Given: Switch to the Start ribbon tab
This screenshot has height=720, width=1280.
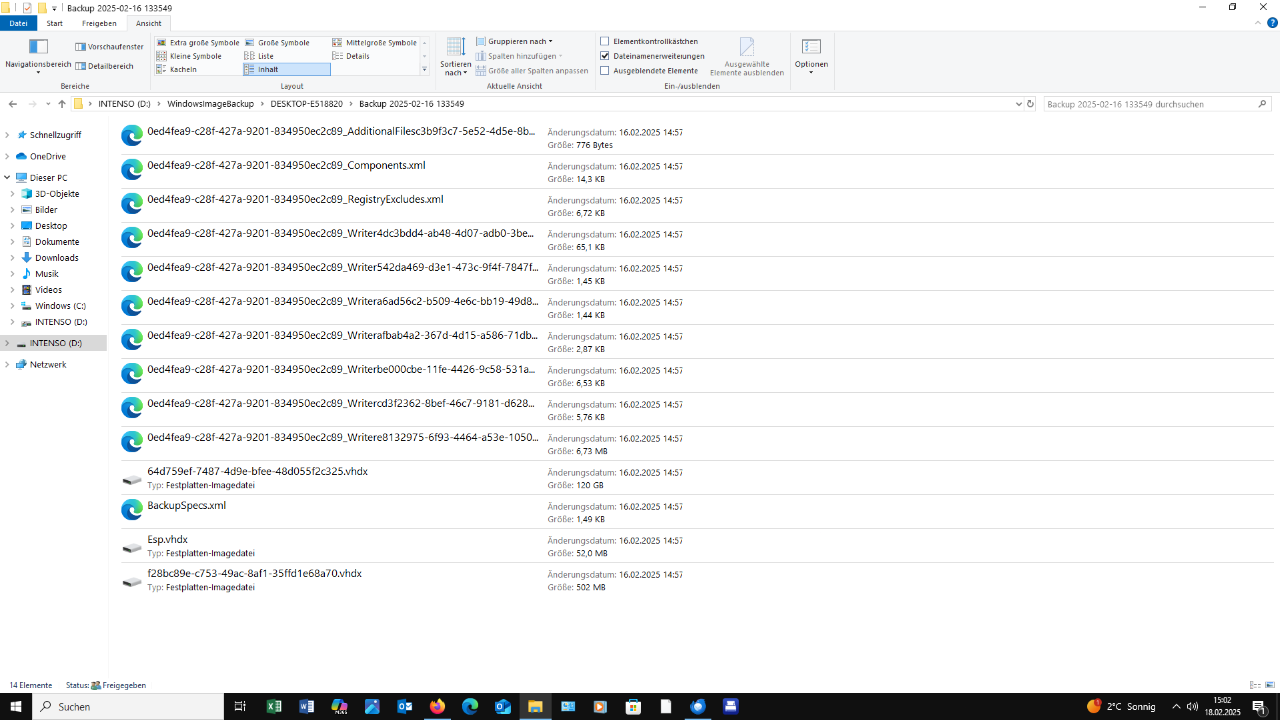Looking at the screenshot, I should pyautogui.click(x=55, y=23).
